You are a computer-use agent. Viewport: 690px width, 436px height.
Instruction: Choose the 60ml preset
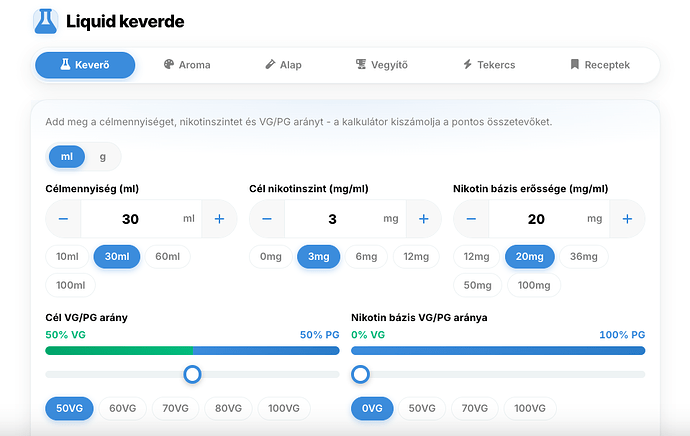click(x=168, y=256)
